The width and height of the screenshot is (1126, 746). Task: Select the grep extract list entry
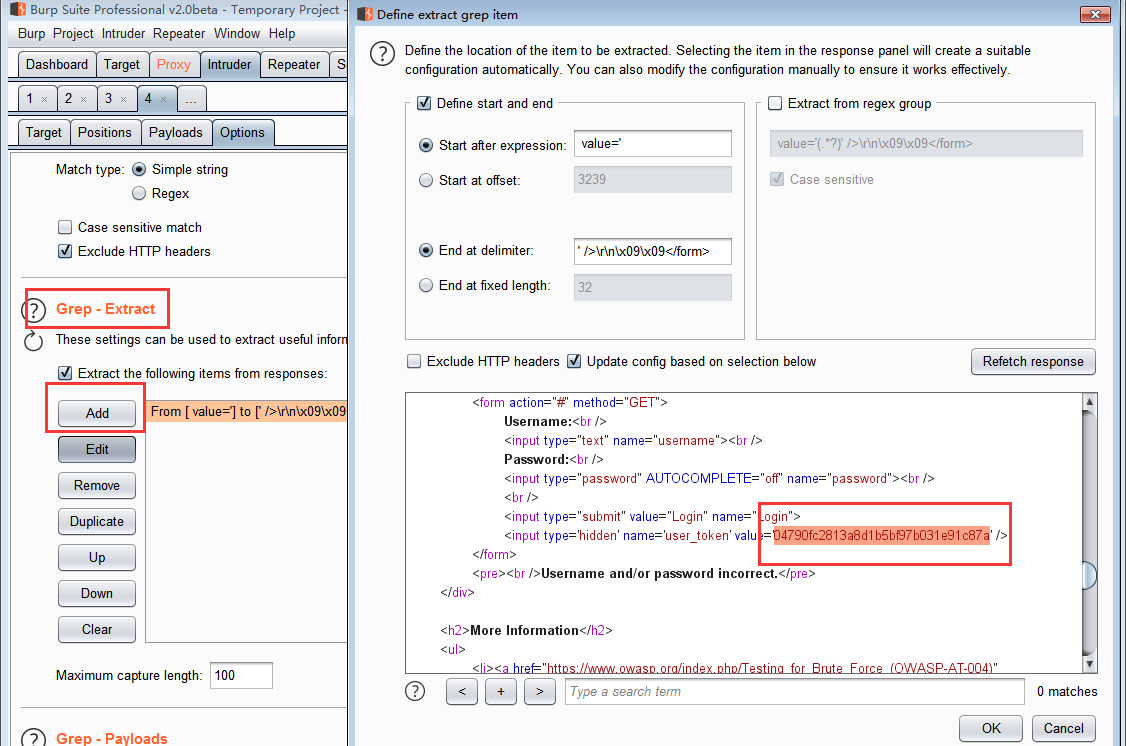(246, 411)
